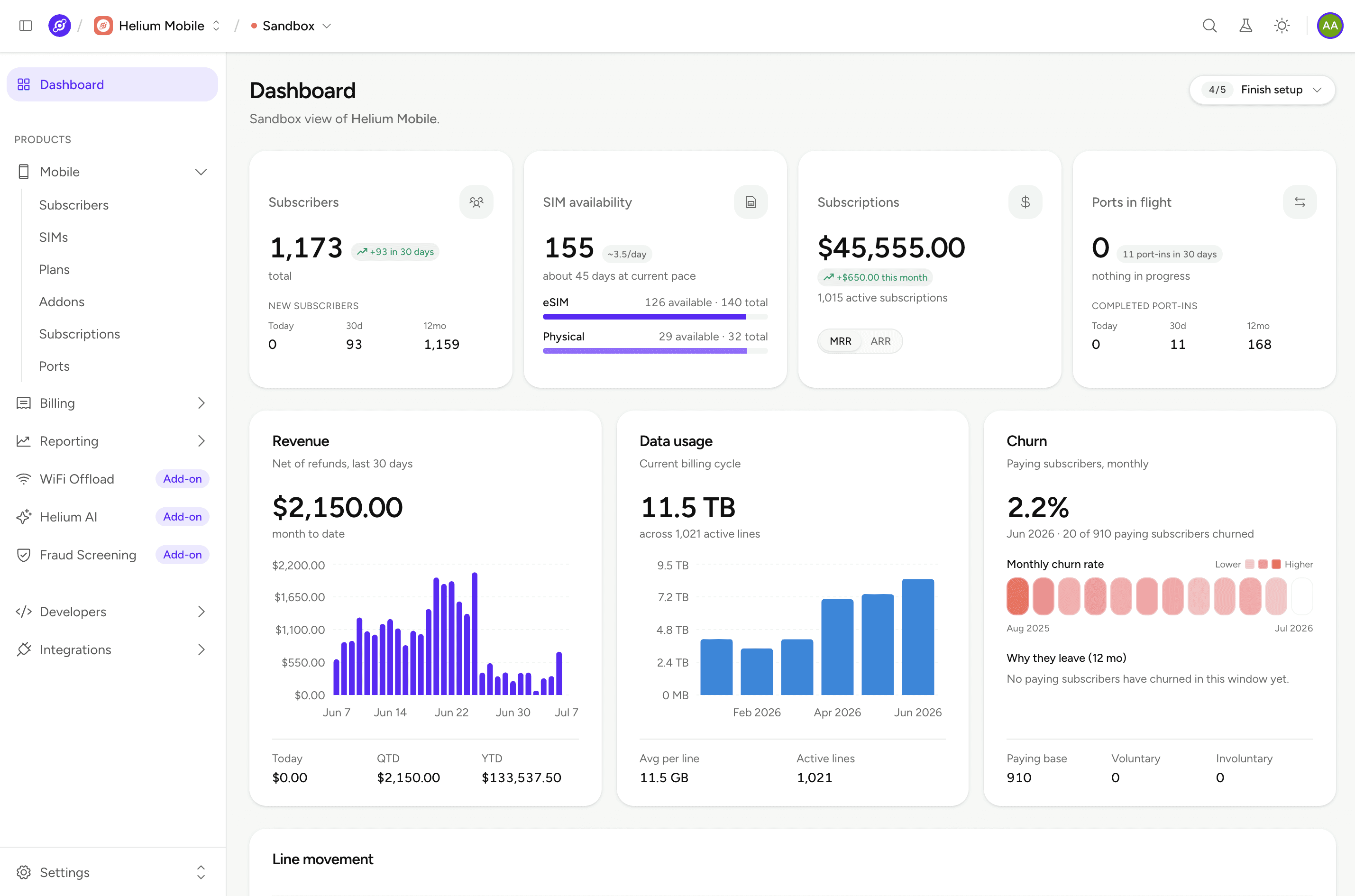Expand the Finish setup dropdown
This screenshot has width=1355, height=896.
click(x=1262, y=90)
